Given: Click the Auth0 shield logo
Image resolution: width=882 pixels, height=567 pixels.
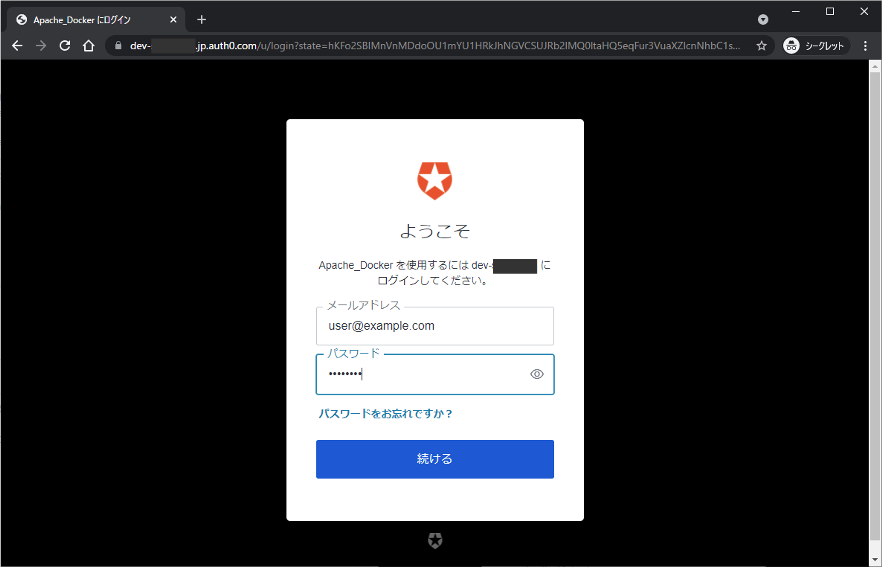Looking at the screenshot, I should coord(435,181).
